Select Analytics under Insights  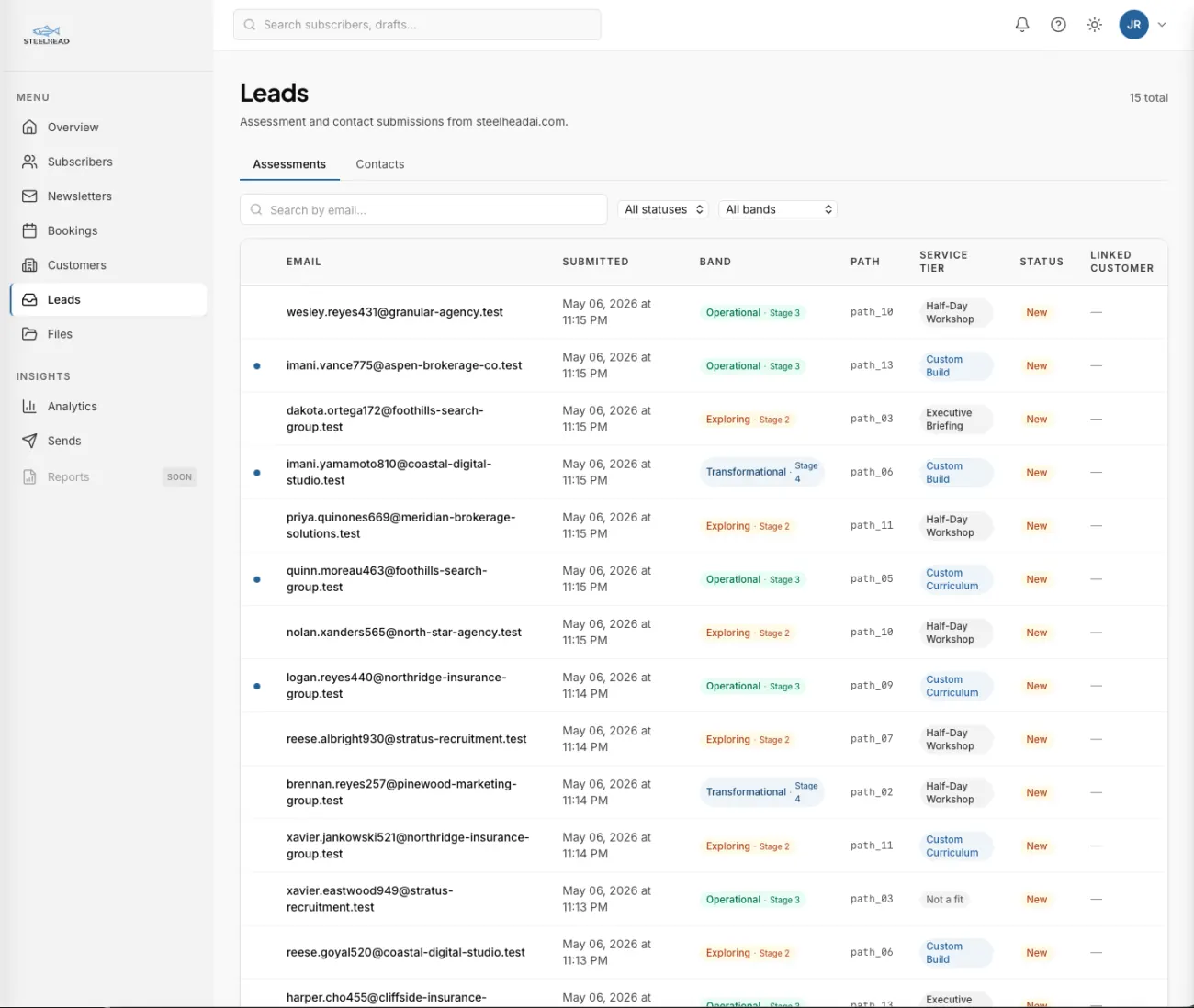click(108, 406)
